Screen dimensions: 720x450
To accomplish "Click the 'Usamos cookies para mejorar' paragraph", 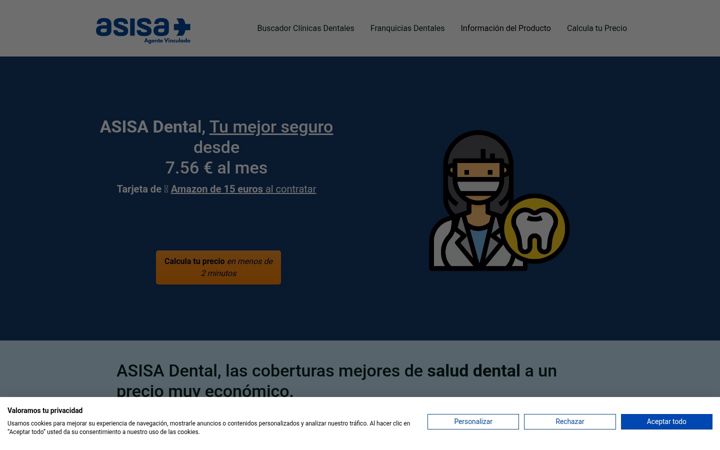I will coord(209,428).
